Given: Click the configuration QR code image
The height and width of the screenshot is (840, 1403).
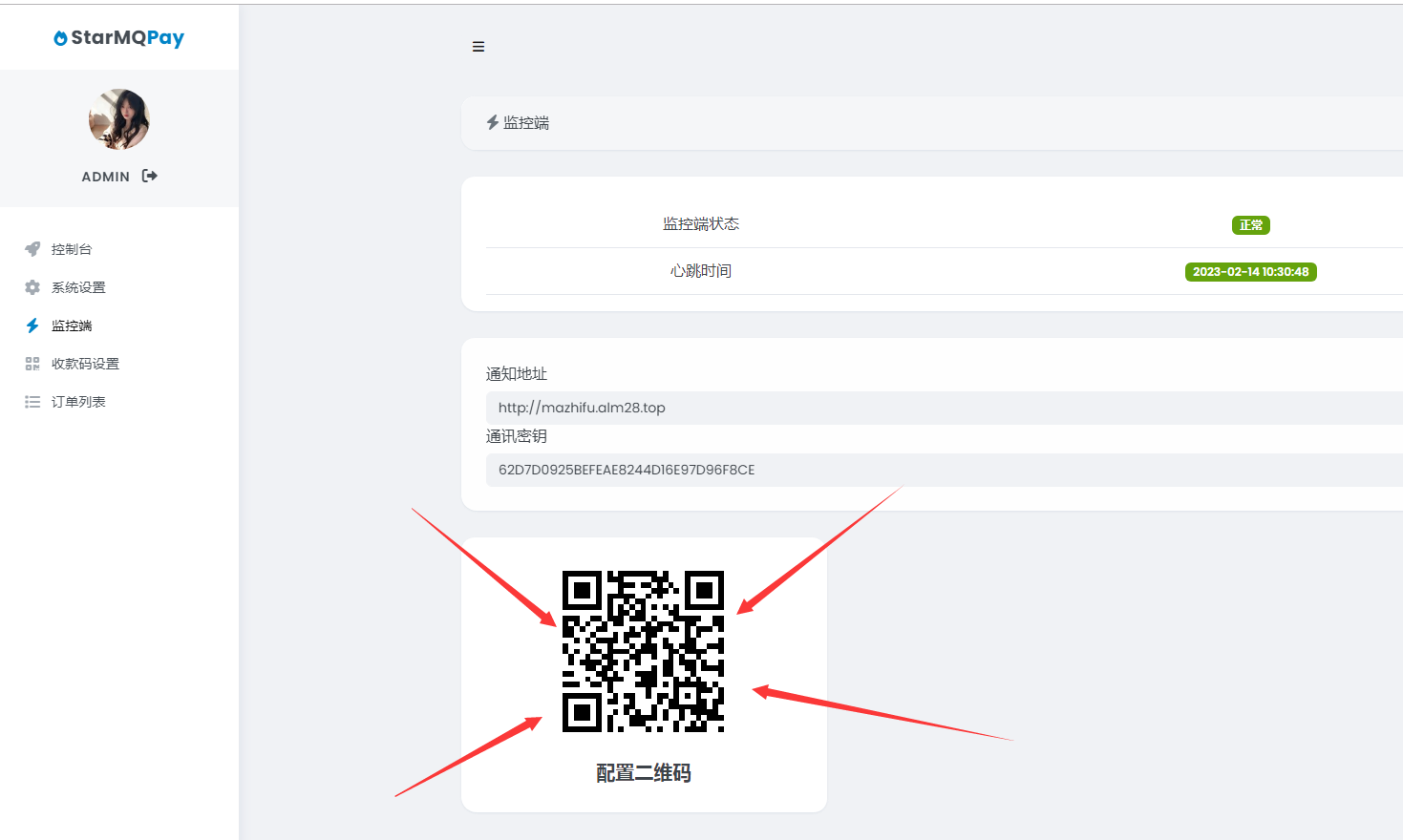Looking at the screenshot, I should [643, 652].
